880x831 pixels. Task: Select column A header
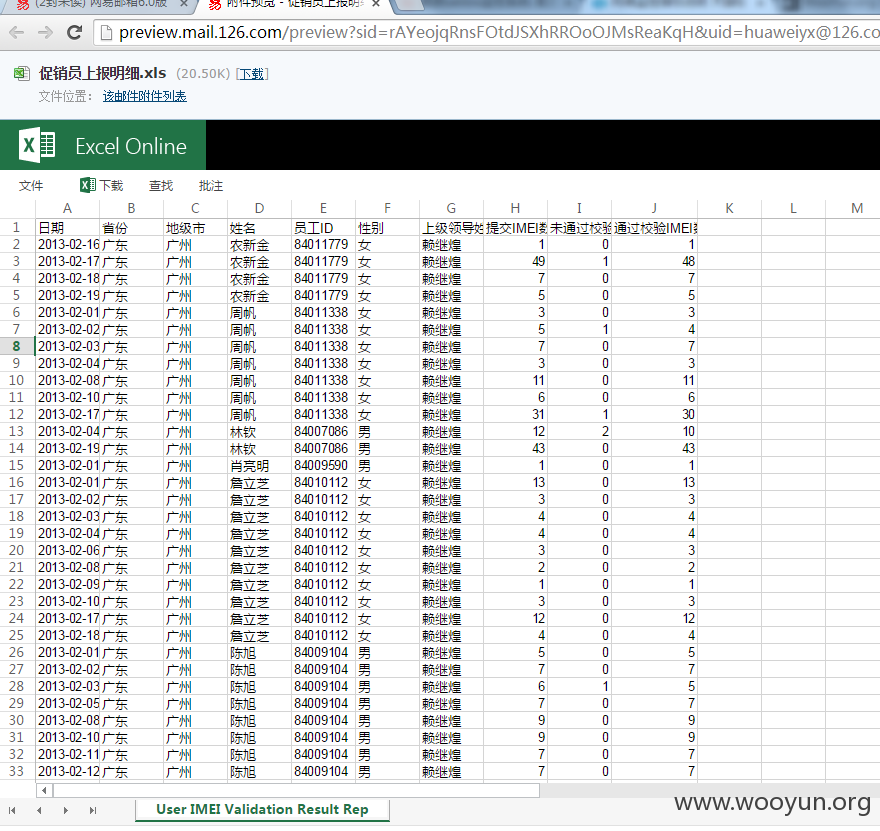[x=67, y=208]
